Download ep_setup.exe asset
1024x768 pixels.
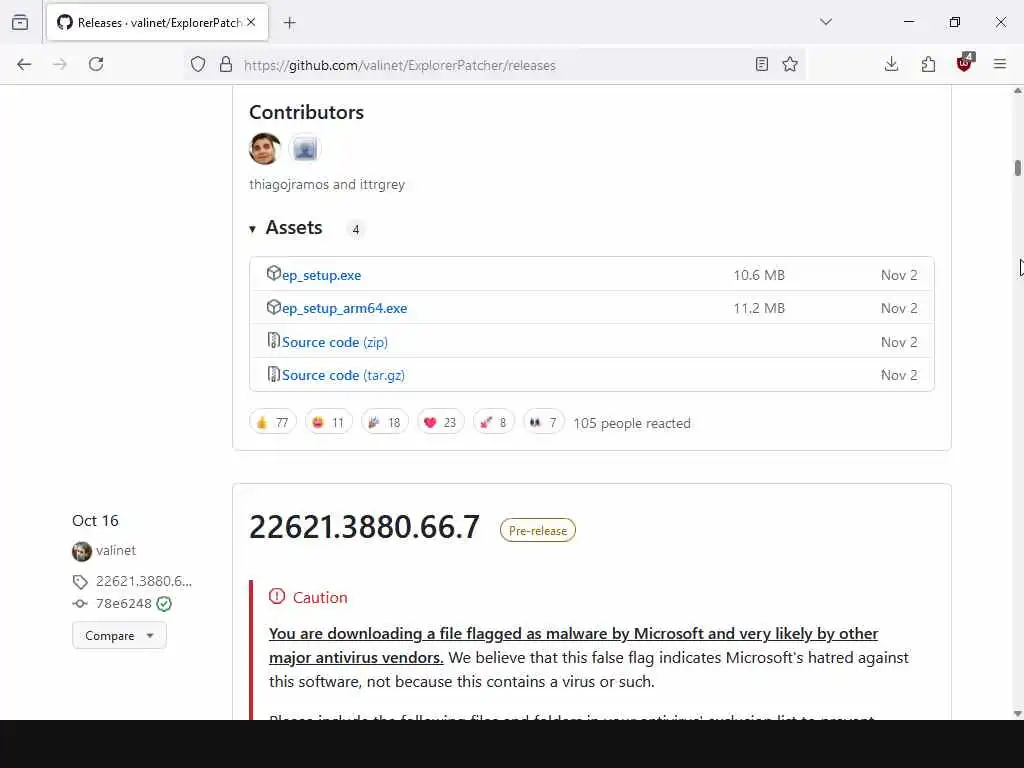pyautogui.click(x=321, y=276)
